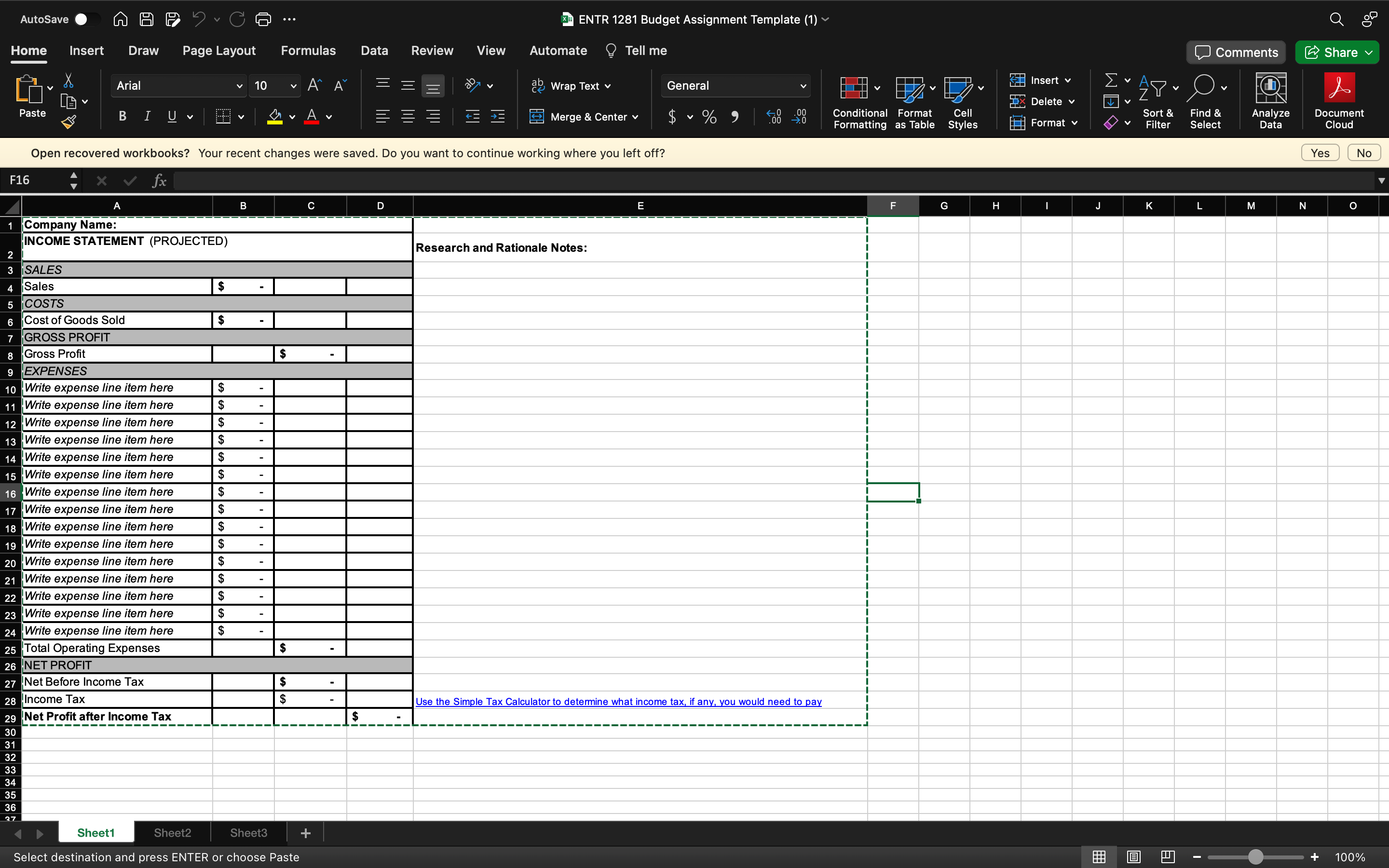Click the Print icon in title bar
Image resolution: width=1389 pixels, height=868 pixels.
coord(263,19)
